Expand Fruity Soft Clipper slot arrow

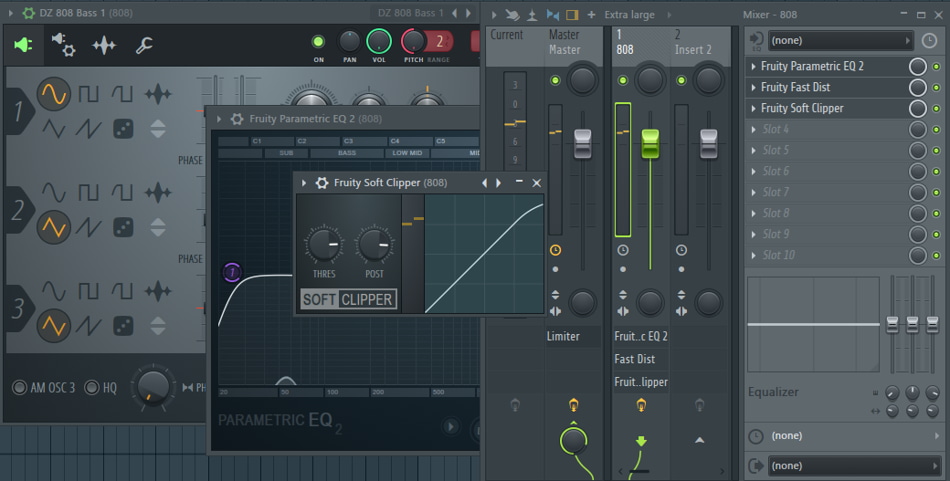point(753,108)
